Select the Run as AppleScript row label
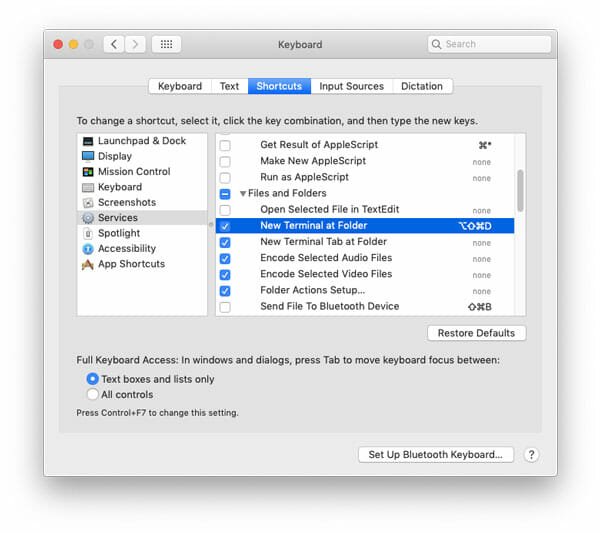600x533 pixels. [304, 177]
